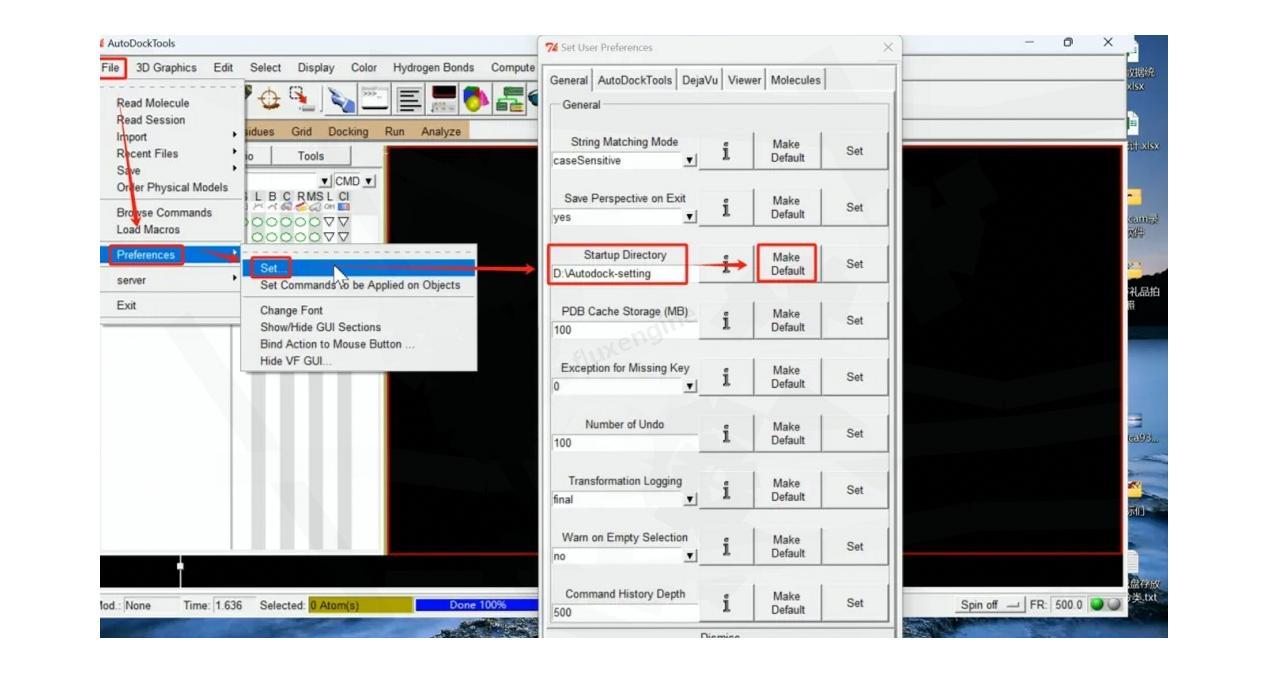
Task: Click Make Default for Number of Undo
Action: (787, 433)
